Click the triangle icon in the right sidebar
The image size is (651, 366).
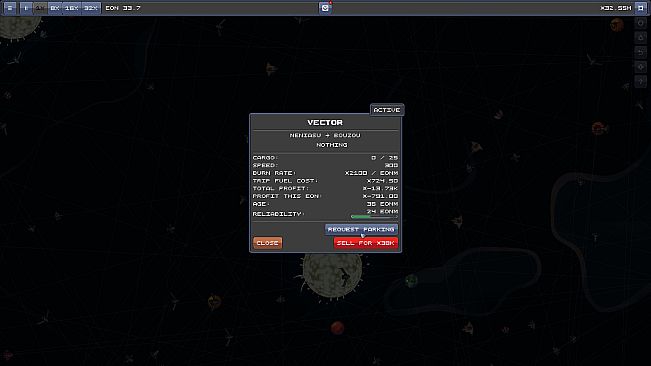coord(641,38)
